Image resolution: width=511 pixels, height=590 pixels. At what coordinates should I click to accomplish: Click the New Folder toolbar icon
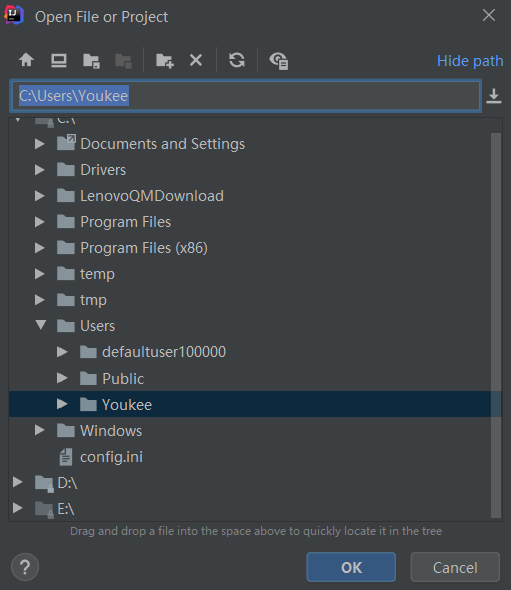tap(165, 61)
